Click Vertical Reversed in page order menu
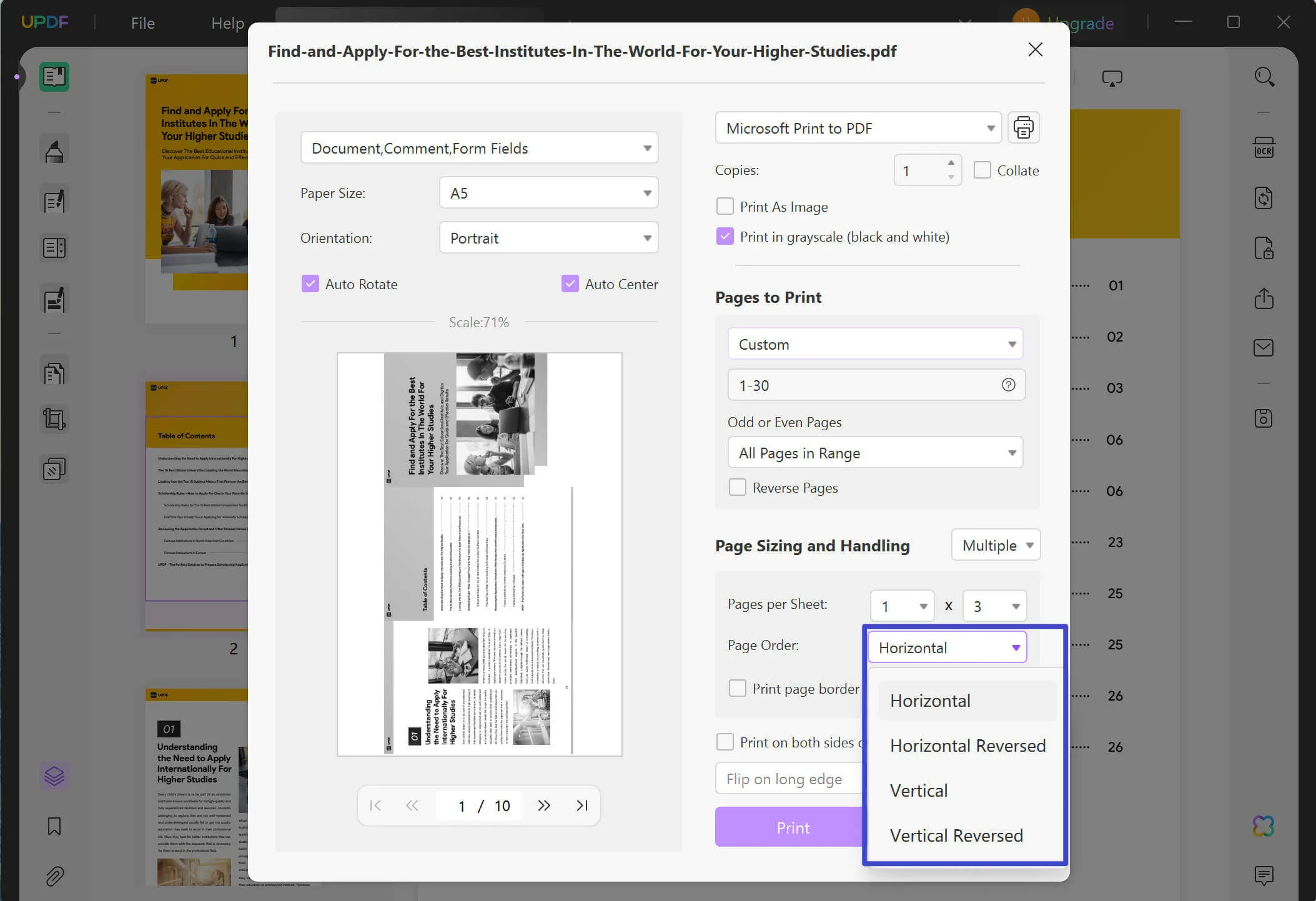1316x901 pixels. point(956,834)
